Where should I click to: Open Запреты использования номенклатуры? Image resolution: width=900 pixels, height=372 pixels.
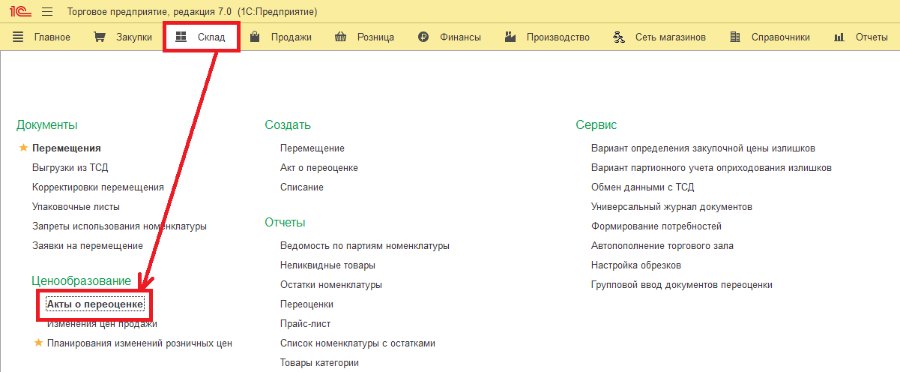pyautogui.click(x=119, y=226)
